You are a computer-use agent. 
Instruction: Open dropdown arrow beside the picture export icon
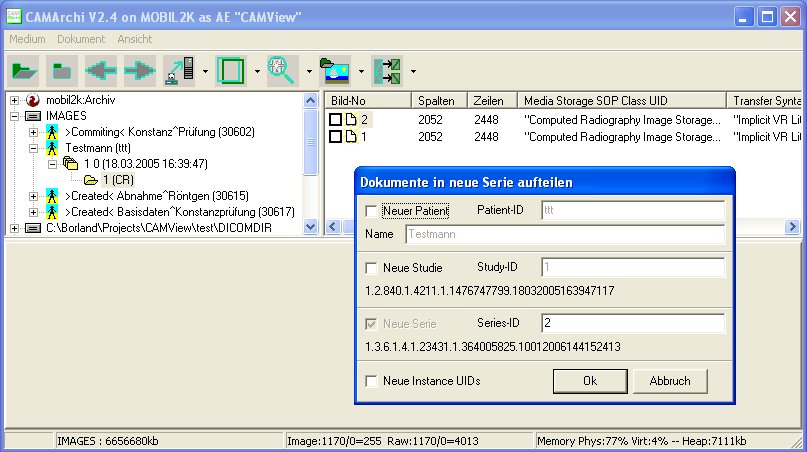click(361, 71)
